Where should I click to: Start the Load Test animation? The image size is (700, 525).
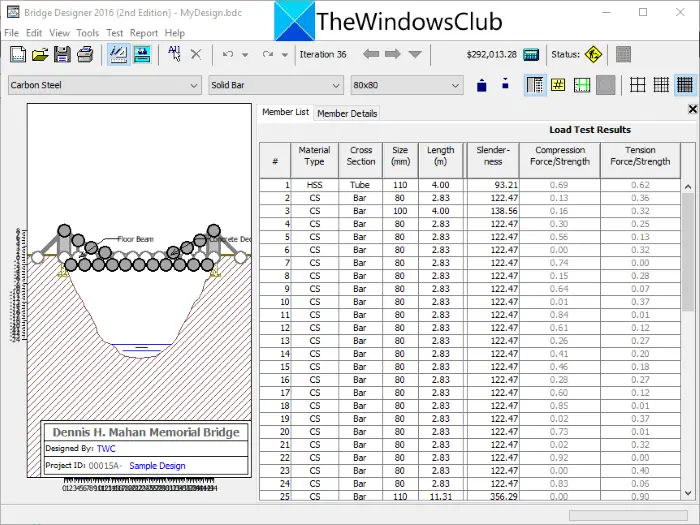(x=142, y=54)
